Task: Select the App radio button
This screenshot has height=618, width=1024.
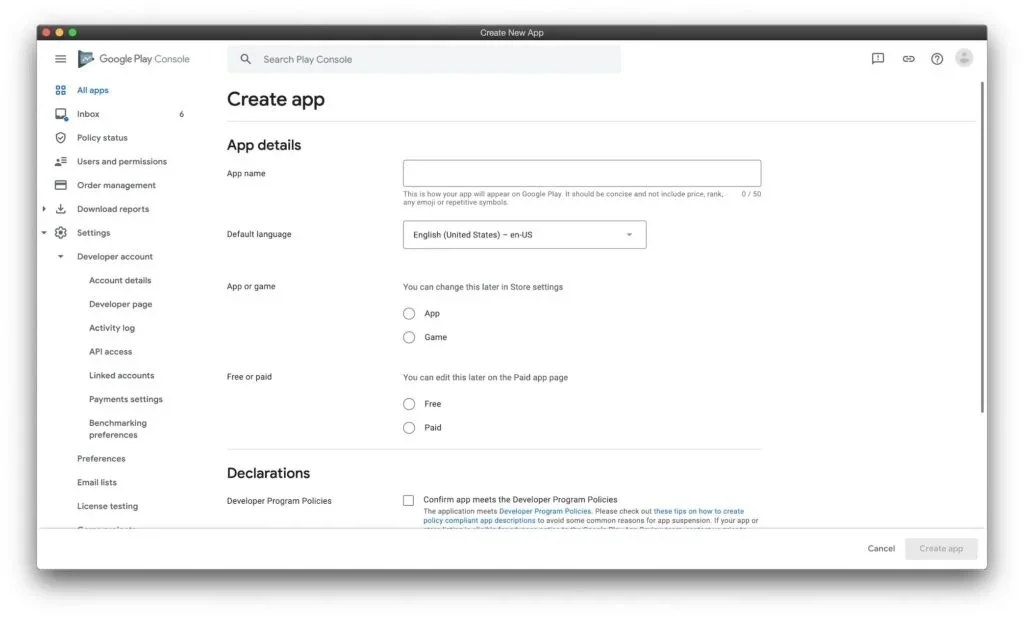Action: pyautogui.click(x=409, y=314)
